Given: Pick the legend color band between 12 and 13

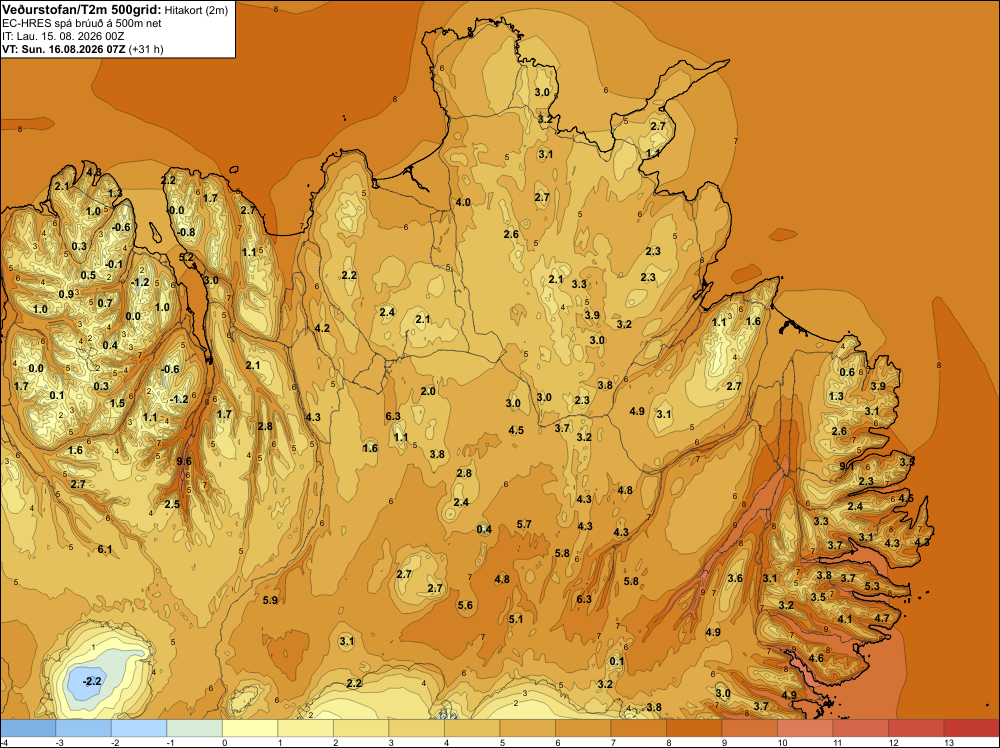Looking at the screenshot, I should 916,728.
